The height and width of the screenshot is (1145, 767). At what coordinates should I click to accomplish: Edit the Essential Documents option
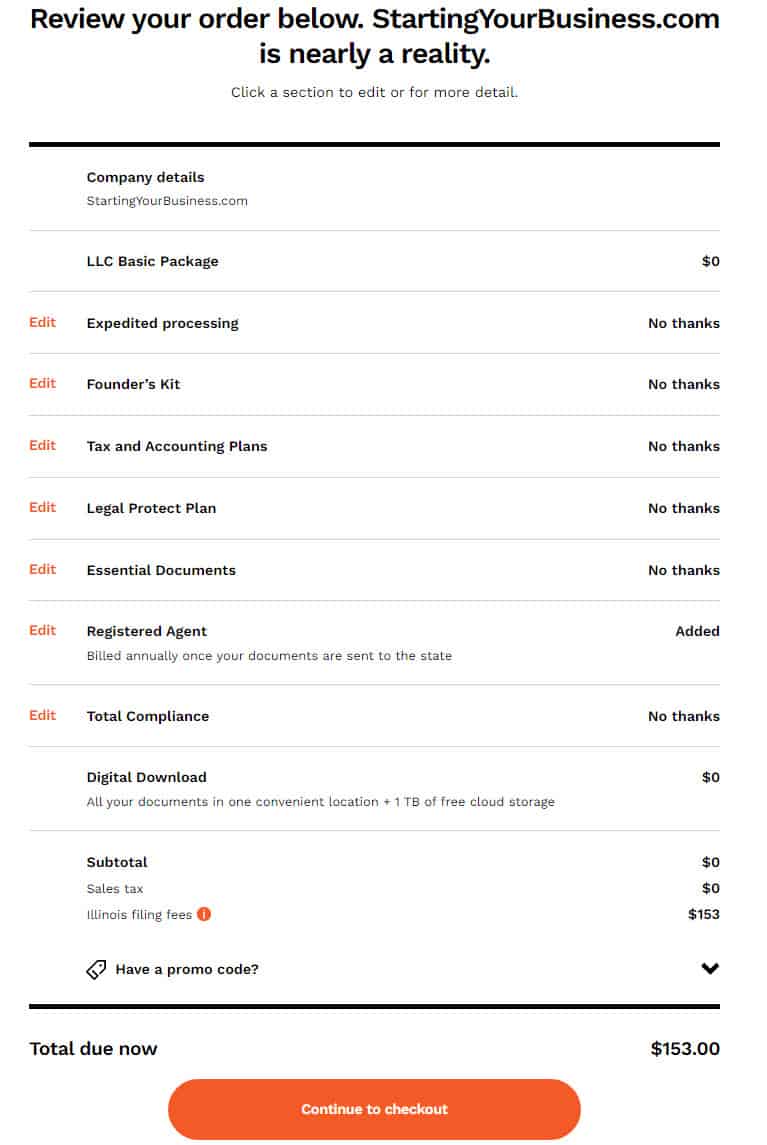pos(41,569)
